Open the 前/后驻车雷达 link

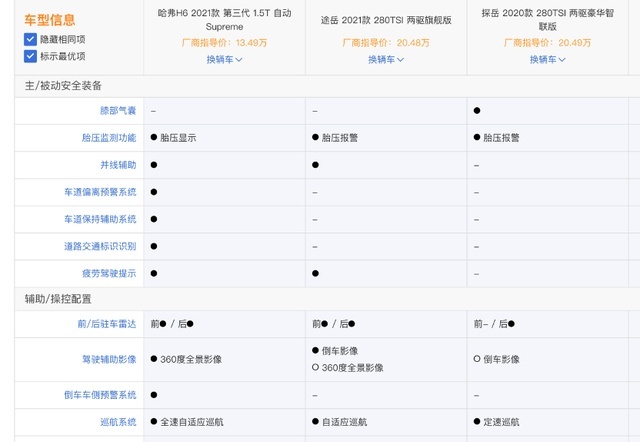(x=107, y=324)
